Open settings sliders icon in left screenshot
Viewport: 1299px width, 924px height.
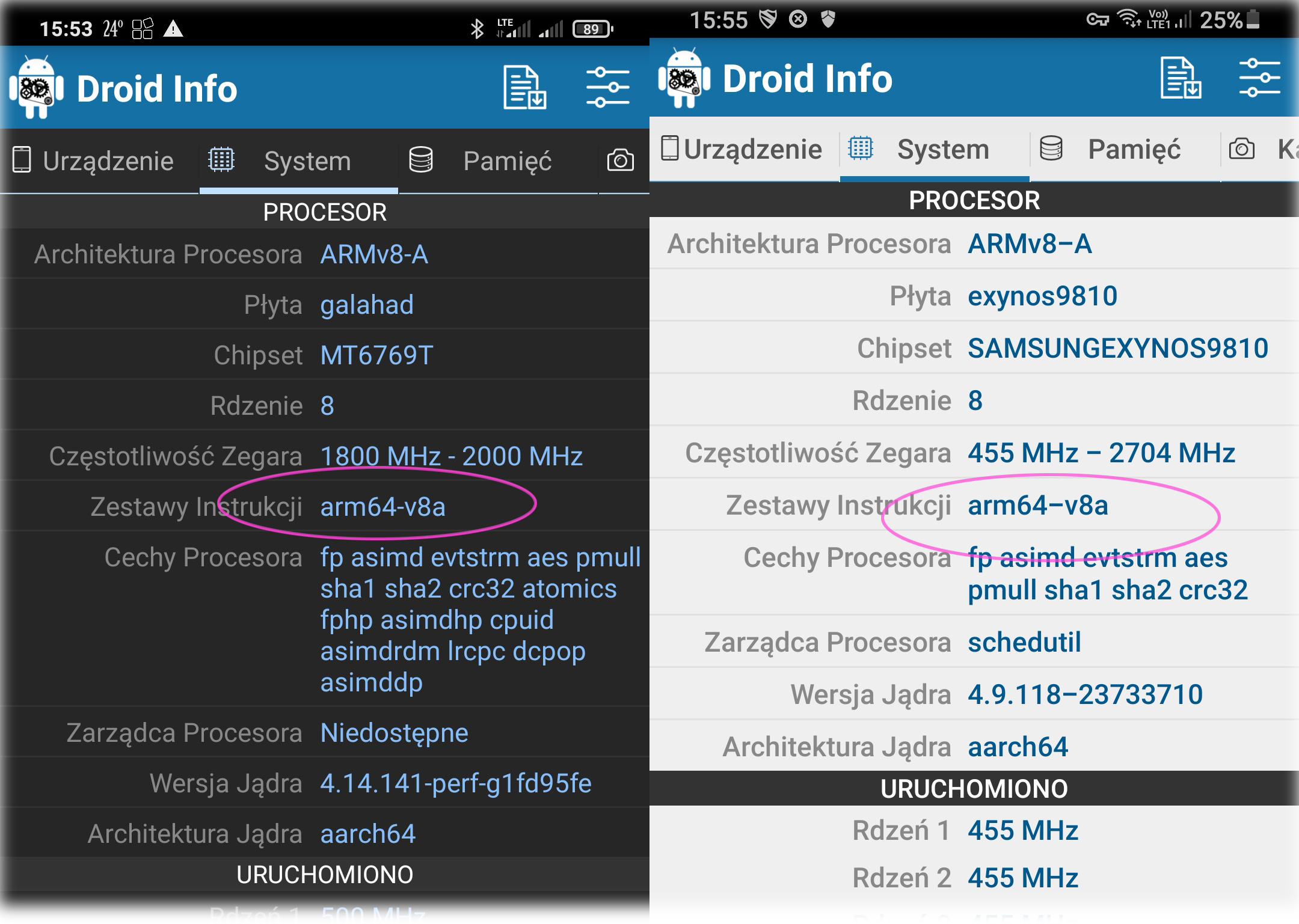[x=608, y=88]
